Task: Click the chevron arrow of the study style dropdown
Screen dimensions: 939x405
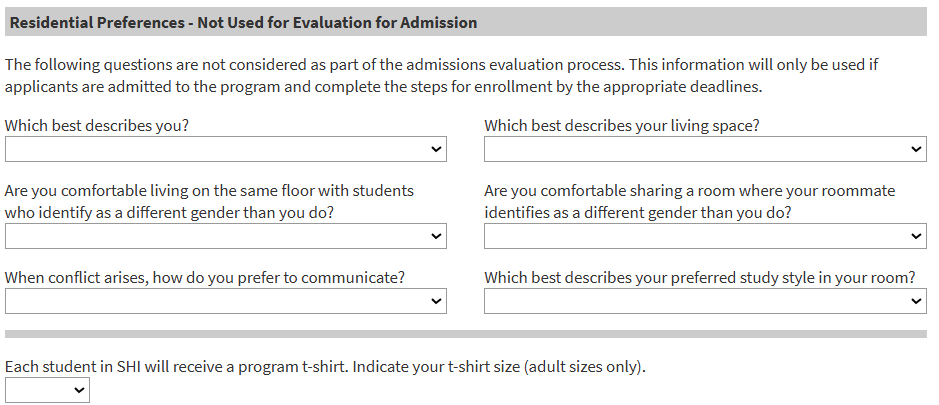Action: [x=917, y=301]
